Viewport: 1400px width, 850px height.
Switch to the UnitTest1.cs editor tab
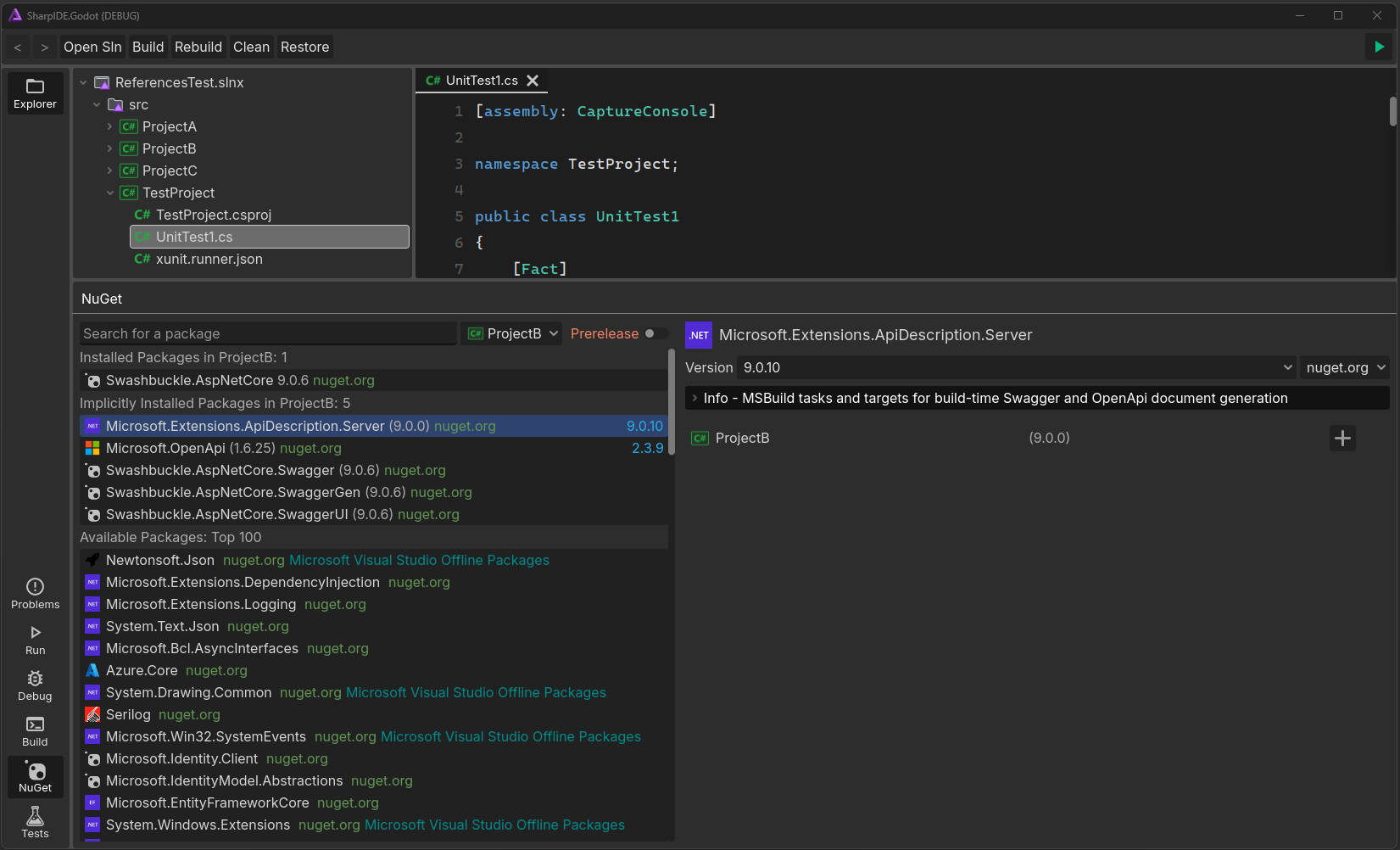click(x=481, y=81)
